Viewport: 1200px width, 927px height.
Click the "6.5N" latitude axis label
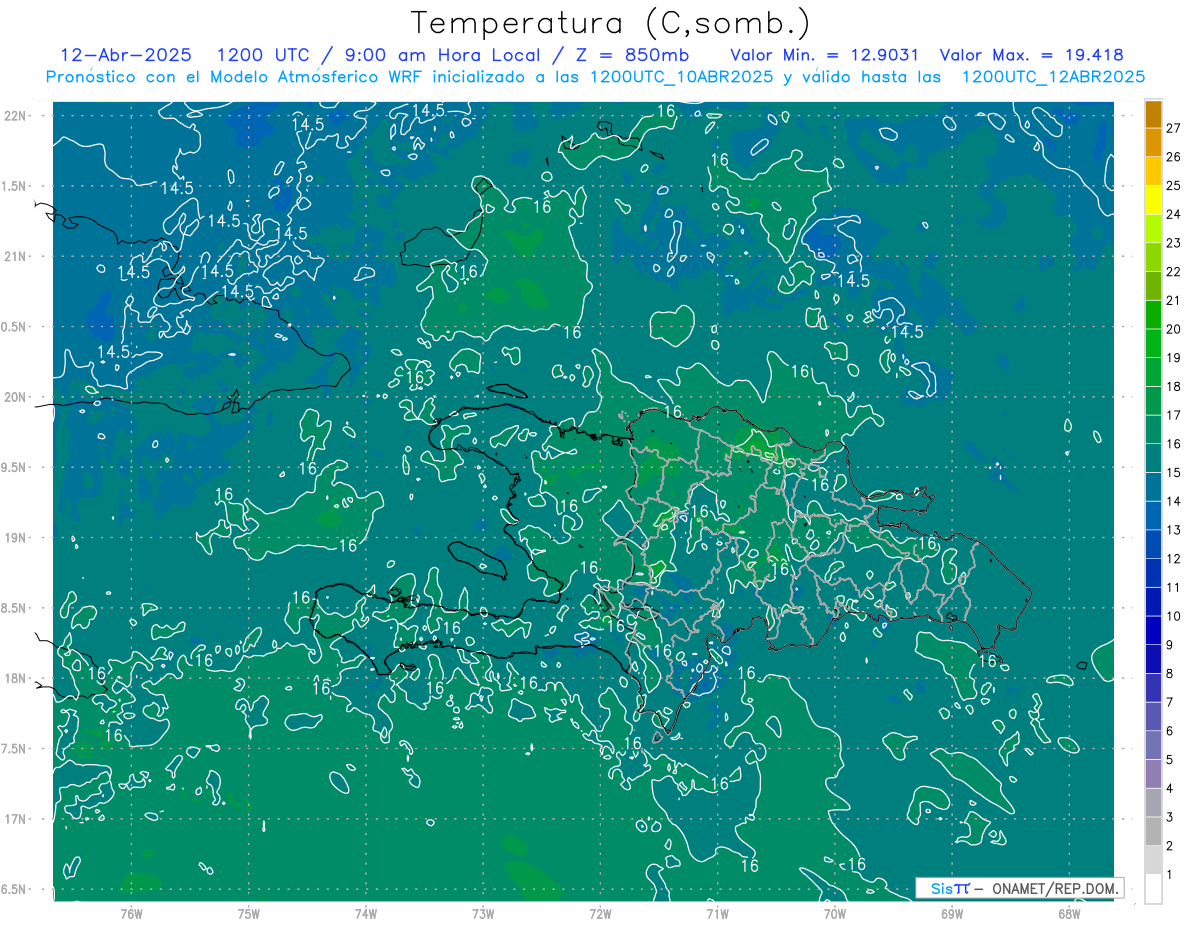(x=15, y=889)
